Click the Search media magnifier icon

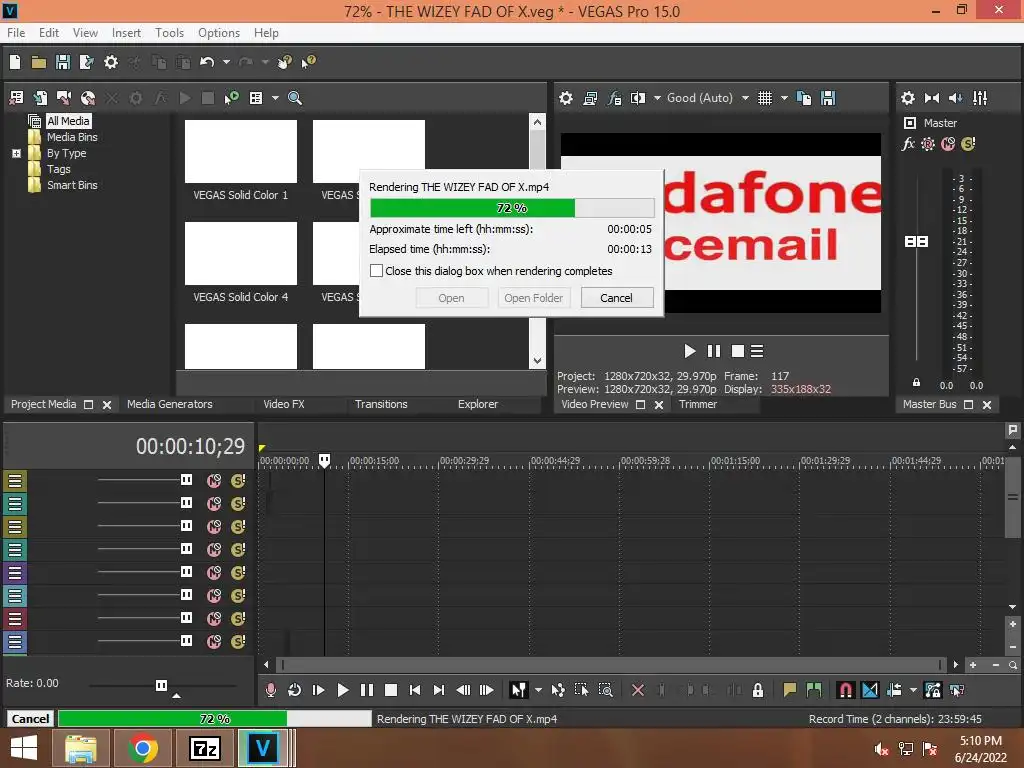pyautogui.click(x=295, y=98)
